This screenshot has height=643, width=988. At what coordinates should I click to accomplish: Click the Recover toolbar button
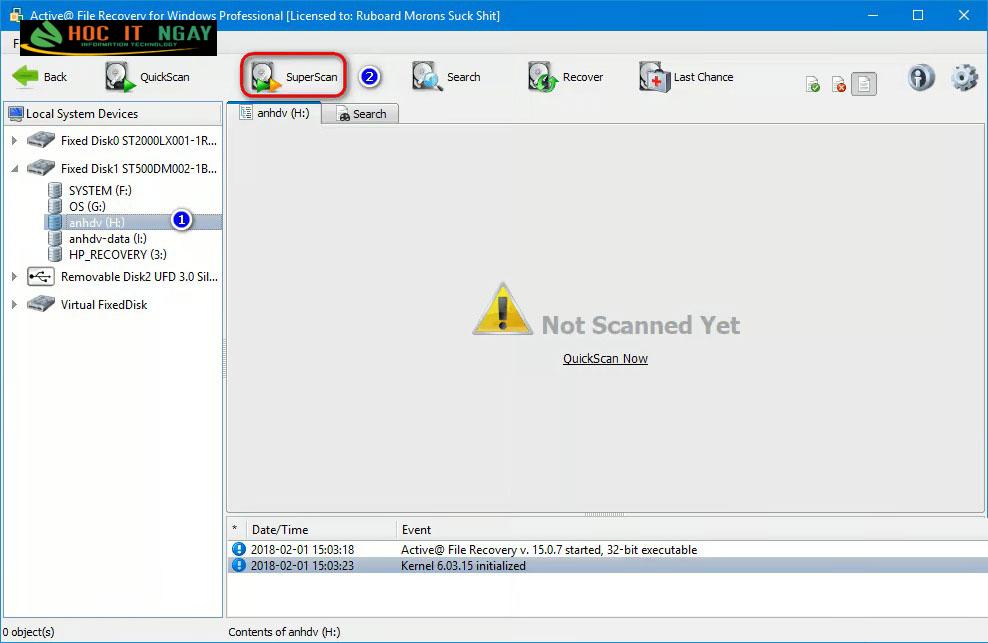565,77
